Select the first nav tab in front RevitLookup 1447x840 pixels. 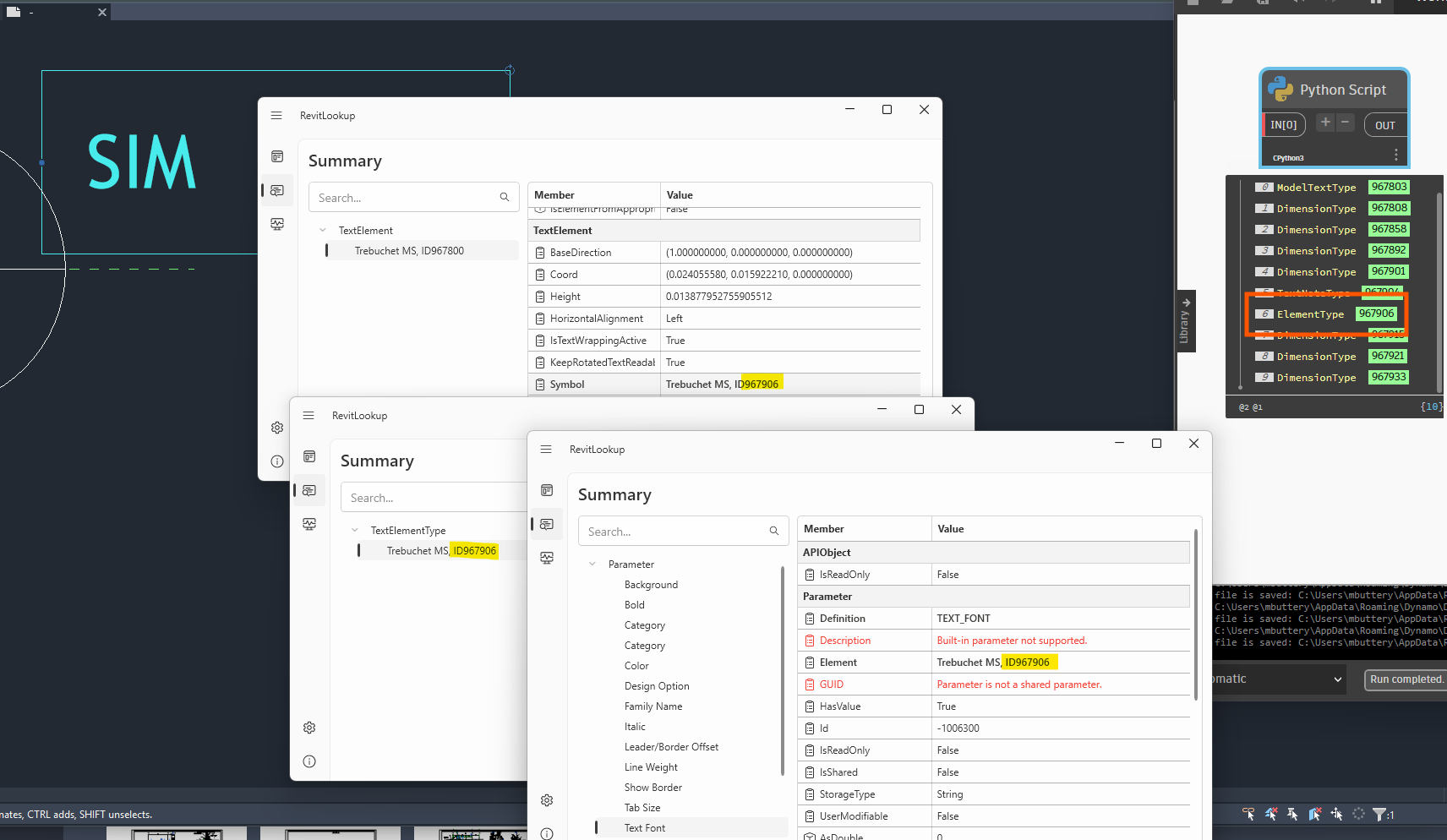[x=547, y=490]
